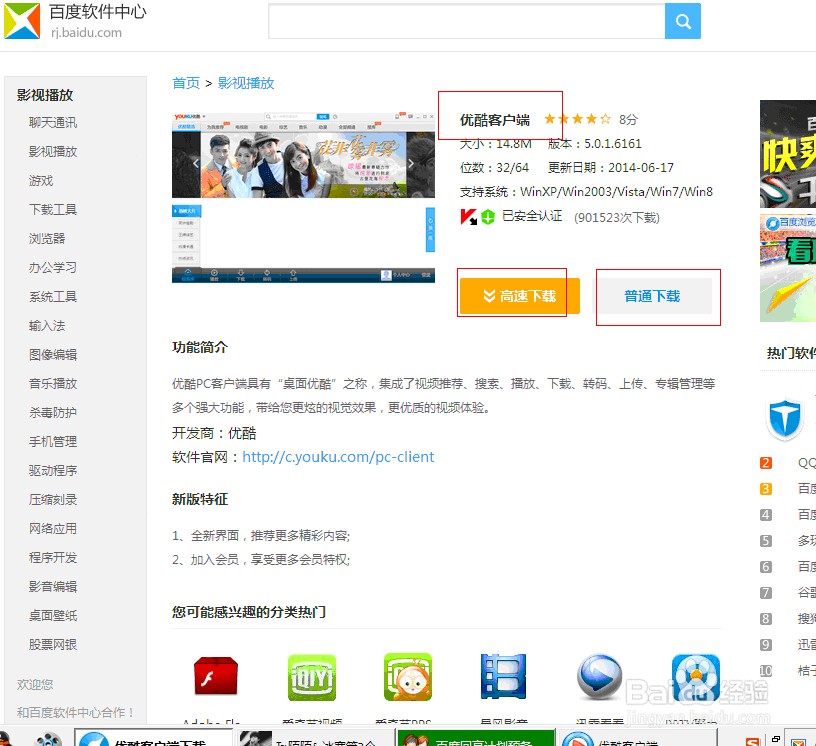Click next arrow on screenshot carousel
816x746 pixels.
pos(411,163)
